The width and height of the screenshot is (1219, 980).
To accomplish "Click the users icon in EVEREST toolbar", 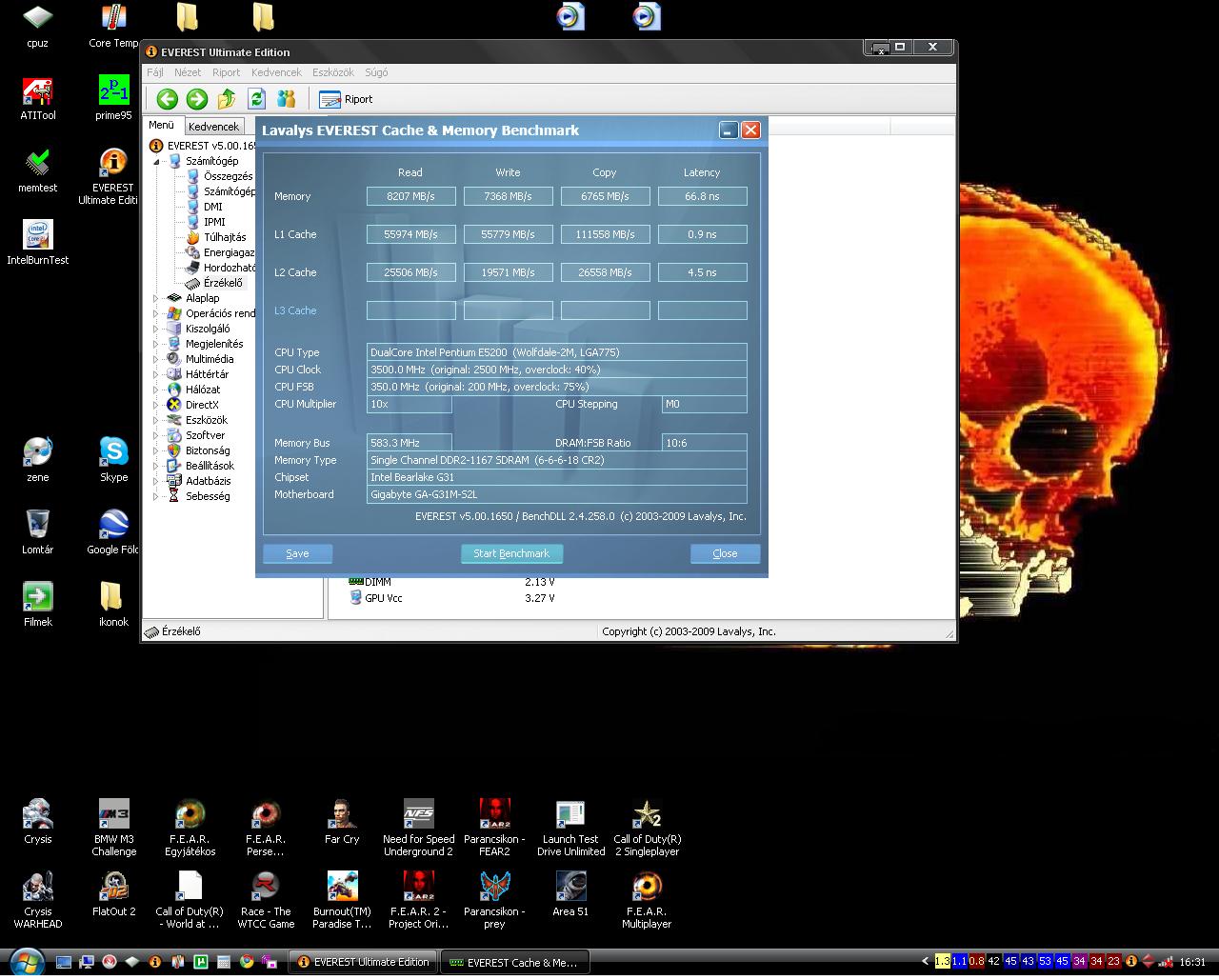I will click(286, 99).
